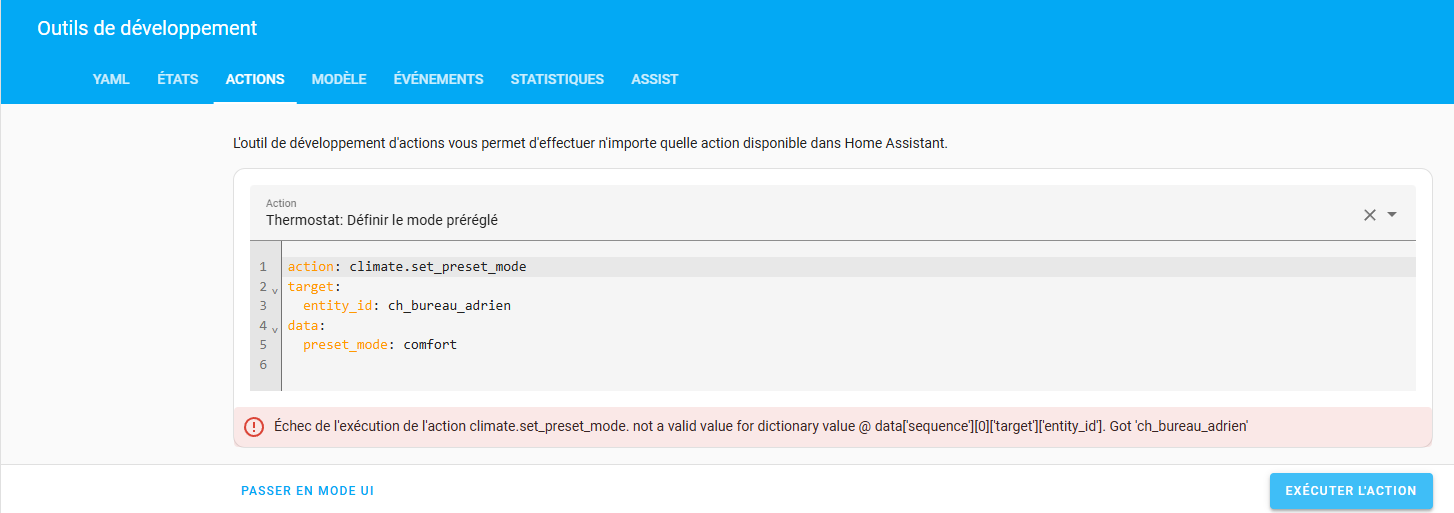
Task: Click empty line 6 in the YAML editor
Action: coord(600,365)
